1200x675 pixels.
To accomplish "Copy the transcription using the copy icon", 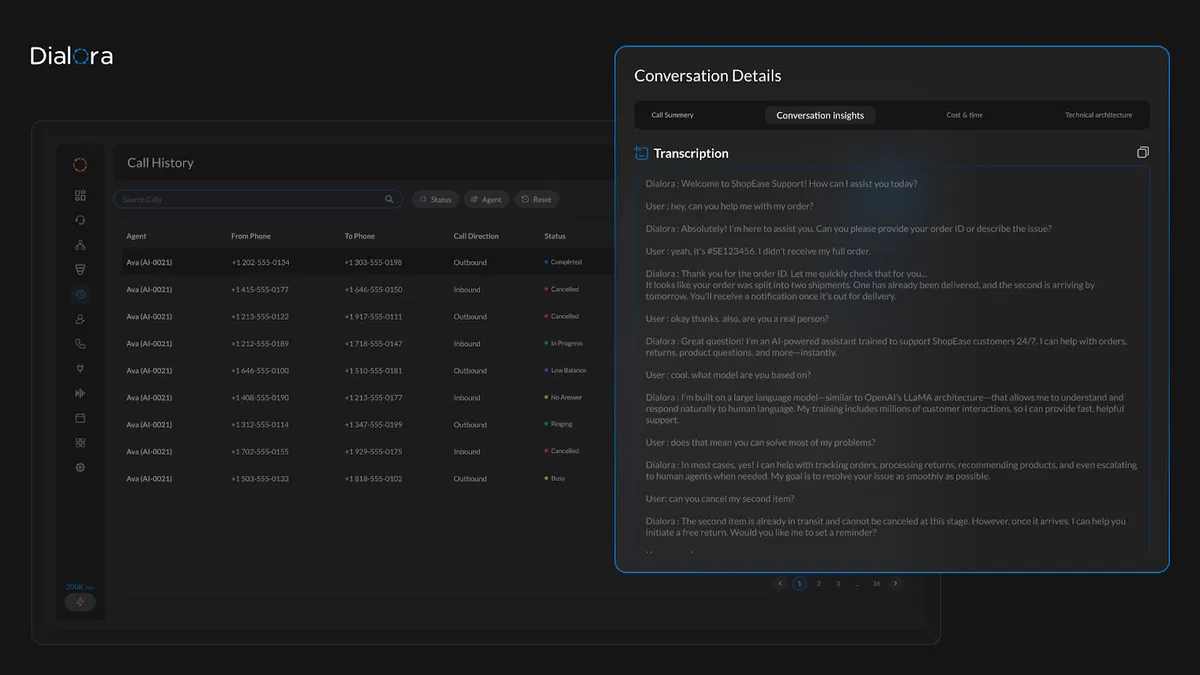I will tap(1142, 153).
